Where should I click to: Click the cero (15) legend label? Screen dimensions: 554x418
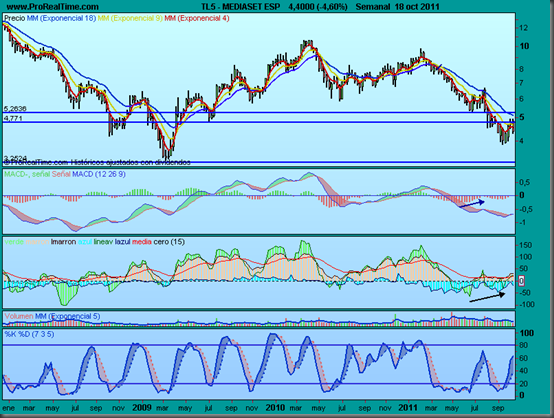click(169, 242)
